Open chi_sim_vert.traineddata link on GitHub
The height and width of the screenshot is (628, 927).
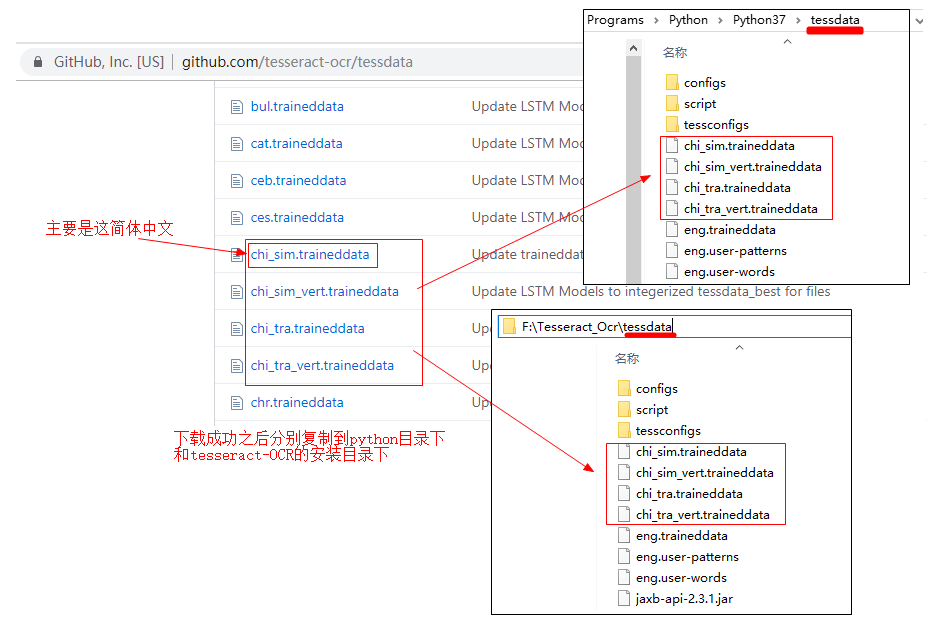[325, 292]
